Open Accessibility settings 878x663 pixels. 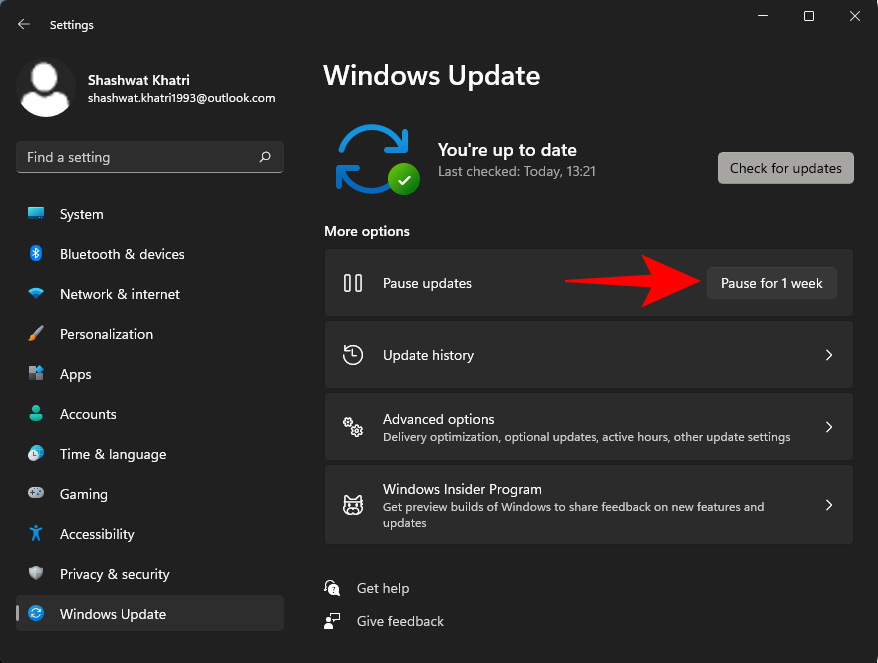point(34,534)
